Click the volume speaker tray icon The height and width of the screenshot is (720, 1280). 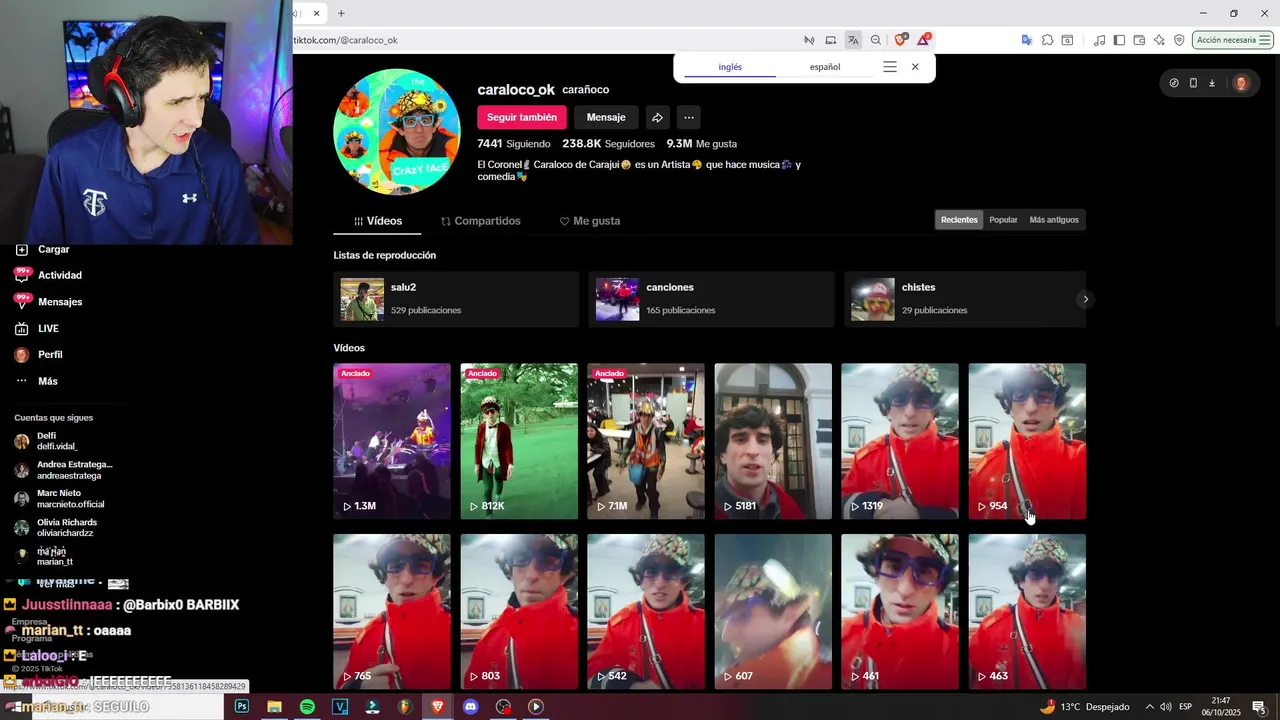[1166, 707]
